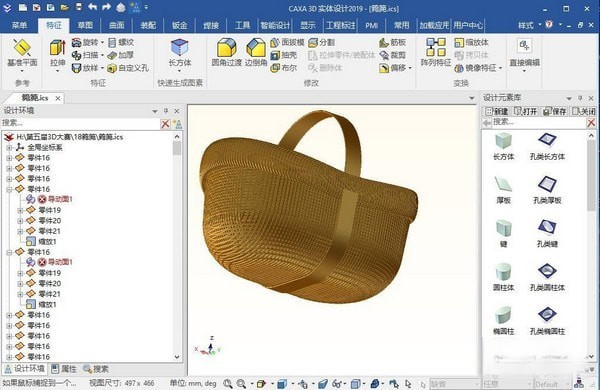Toggle auto-hide pin on 设计元素库 panel
Image resolution: width=600 pixels, height=390 pixels.
pyautogui.click(x=580, y=98)
